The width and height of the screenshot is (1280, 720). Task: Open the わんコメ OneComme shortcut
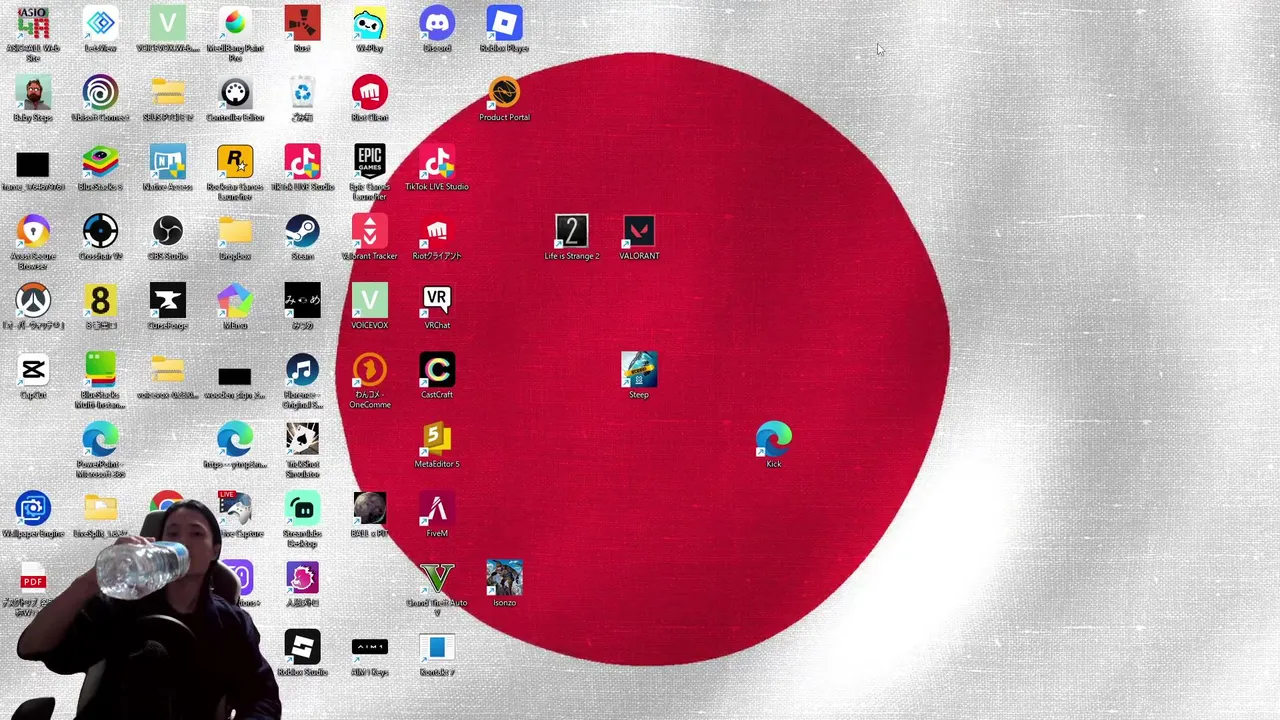tap(369, 371)
